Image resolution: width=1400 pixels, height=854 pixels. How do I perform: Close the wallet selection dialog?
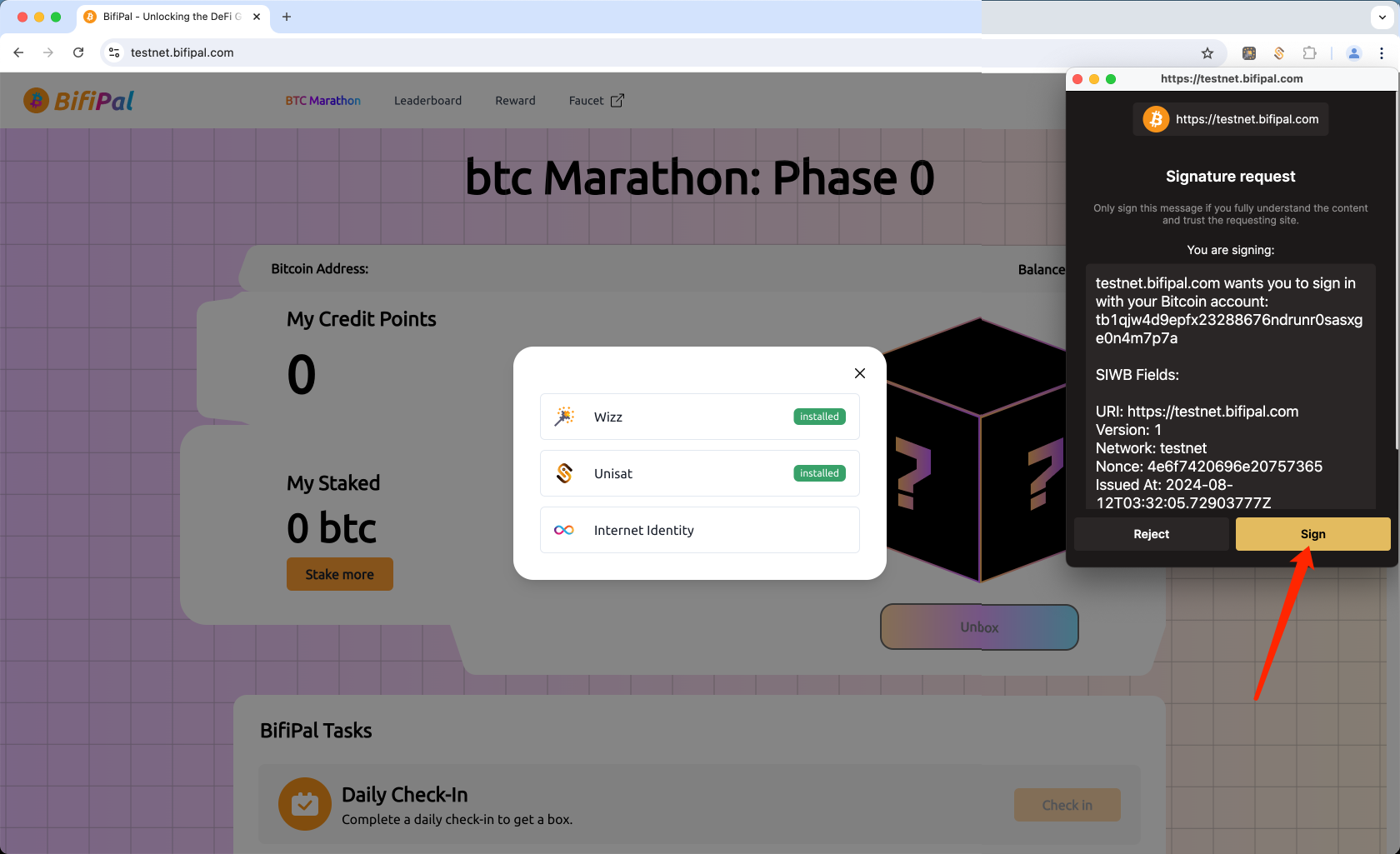860,373
